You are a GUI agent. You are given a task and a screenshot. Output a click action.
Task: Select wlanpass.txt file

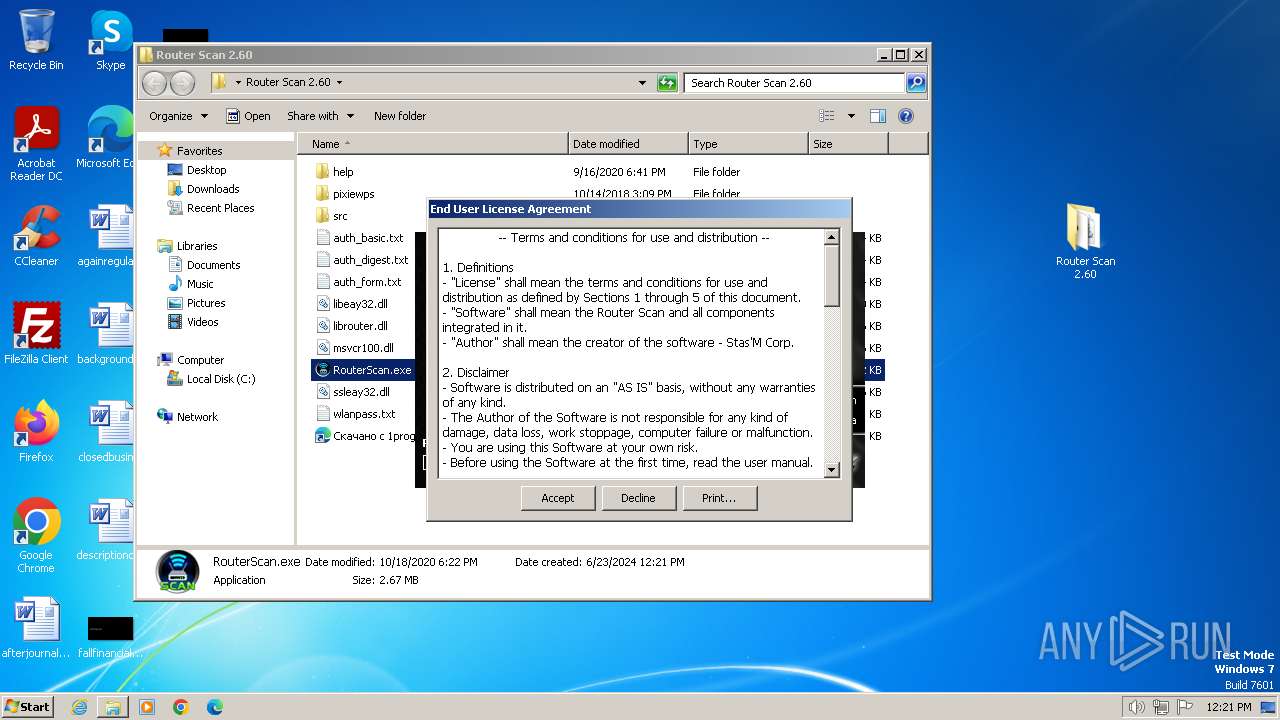point(364,414)
